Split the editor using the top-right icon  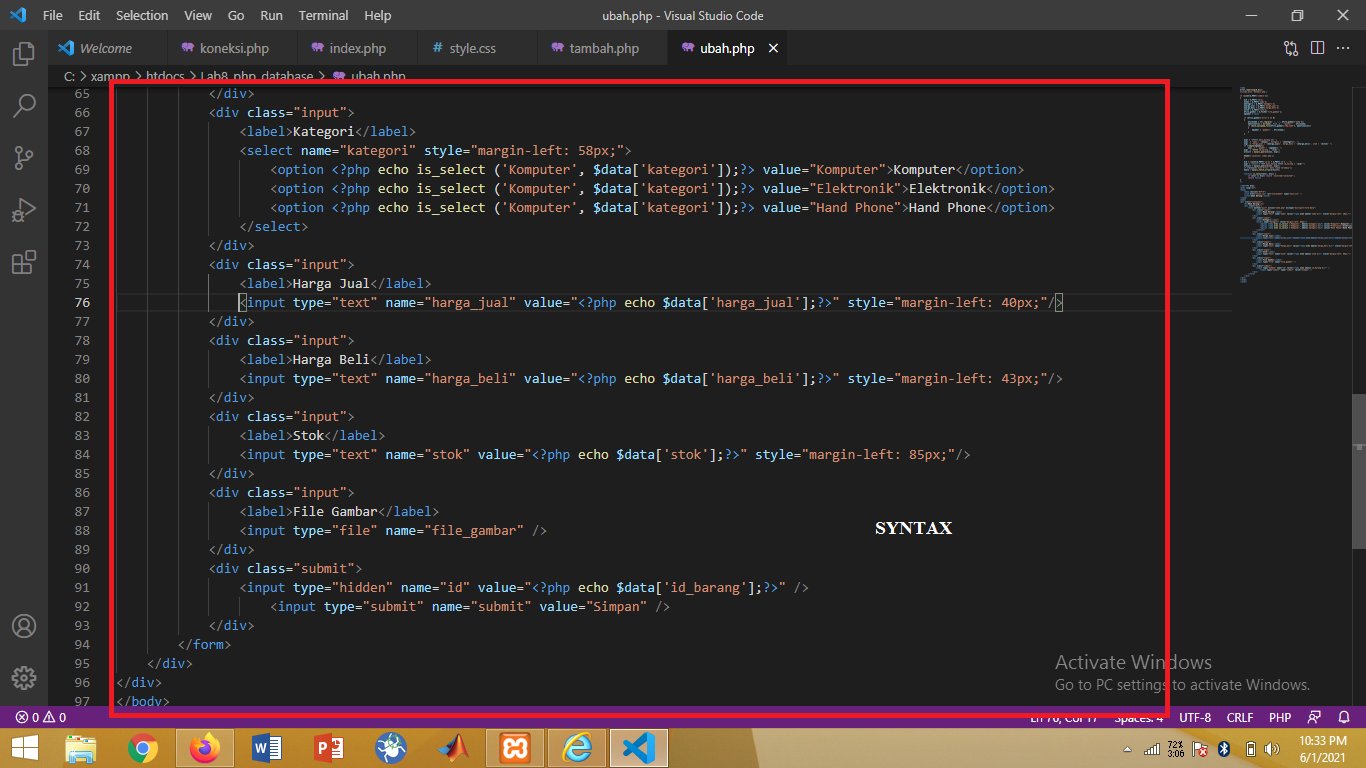pos(1316,47)
